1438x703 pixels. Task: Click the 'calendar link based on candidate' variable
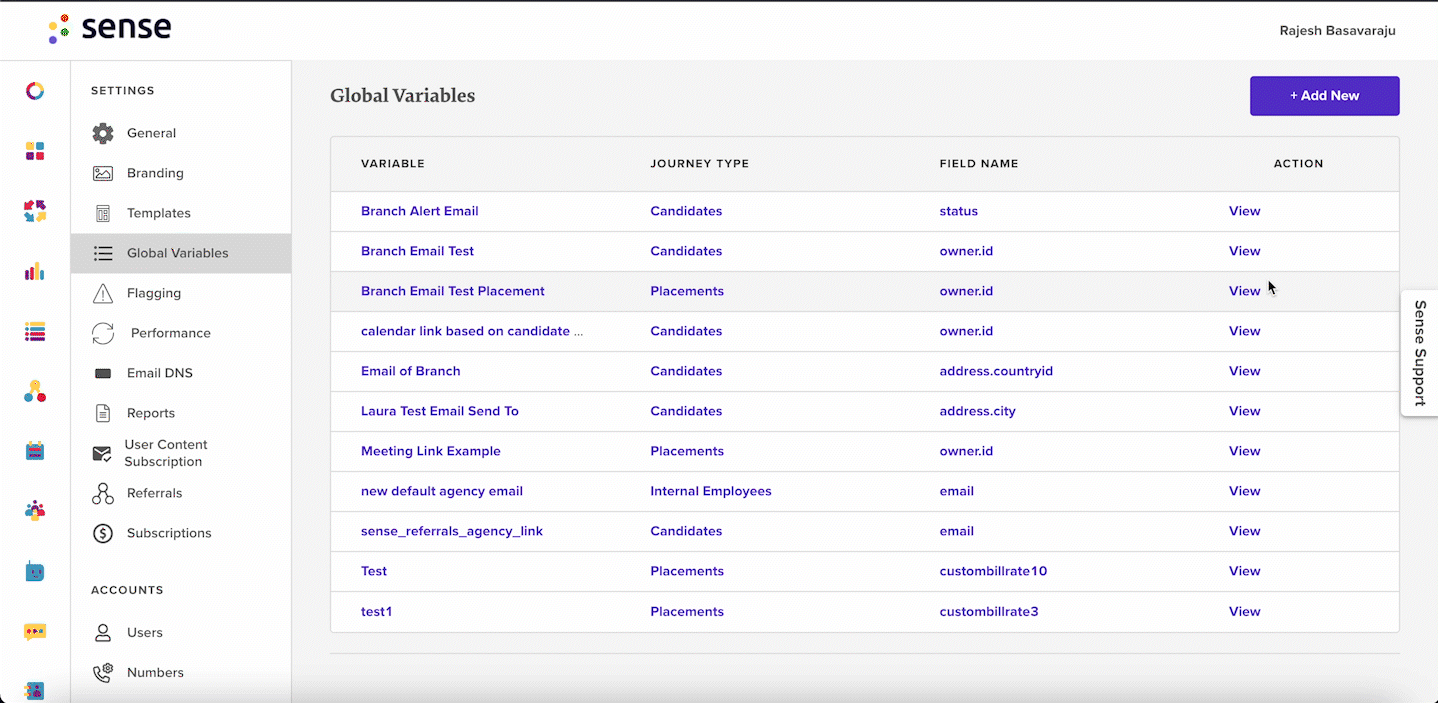(472, 331)
